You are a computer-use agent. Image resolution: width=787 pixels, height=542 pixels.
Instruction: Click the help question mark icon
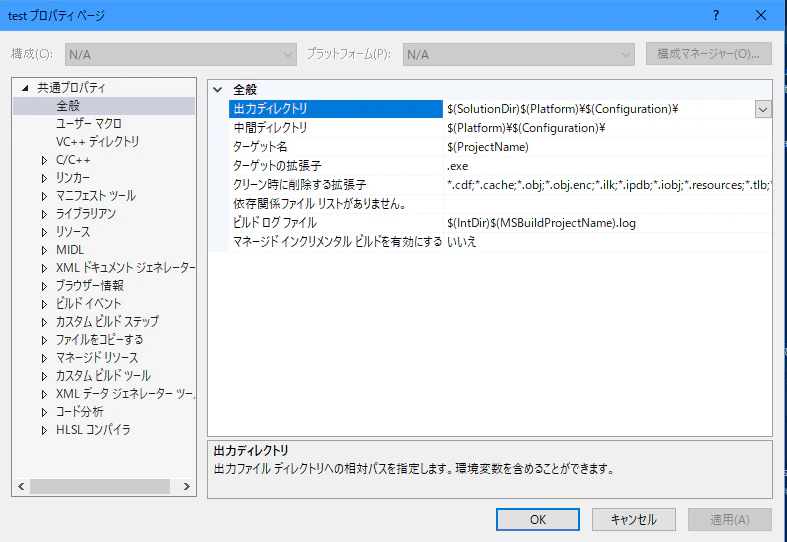(x=716, y=15)
